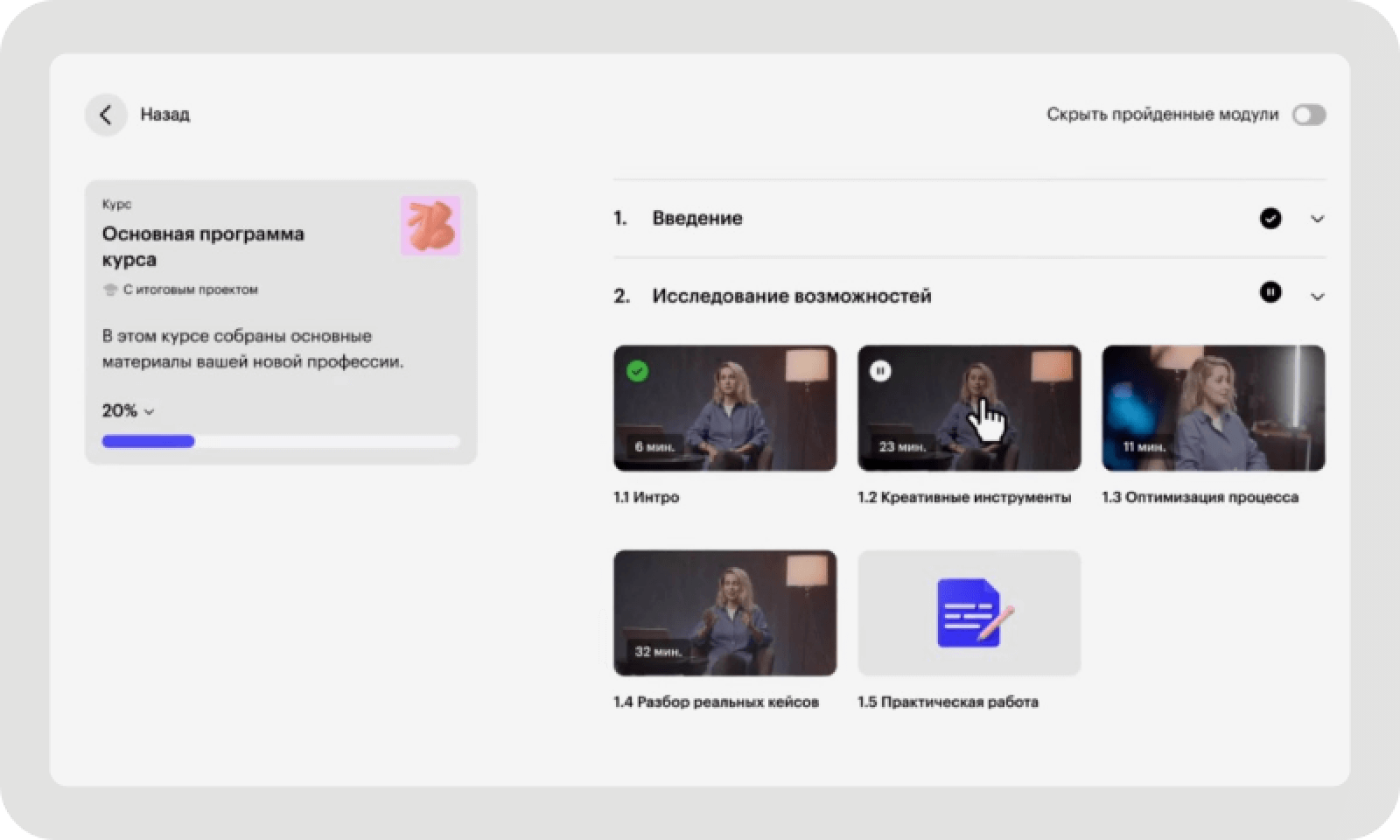
Task: Open the 1.3 Оптимизация процесса video thumbnail
Action: point(1213,408)
